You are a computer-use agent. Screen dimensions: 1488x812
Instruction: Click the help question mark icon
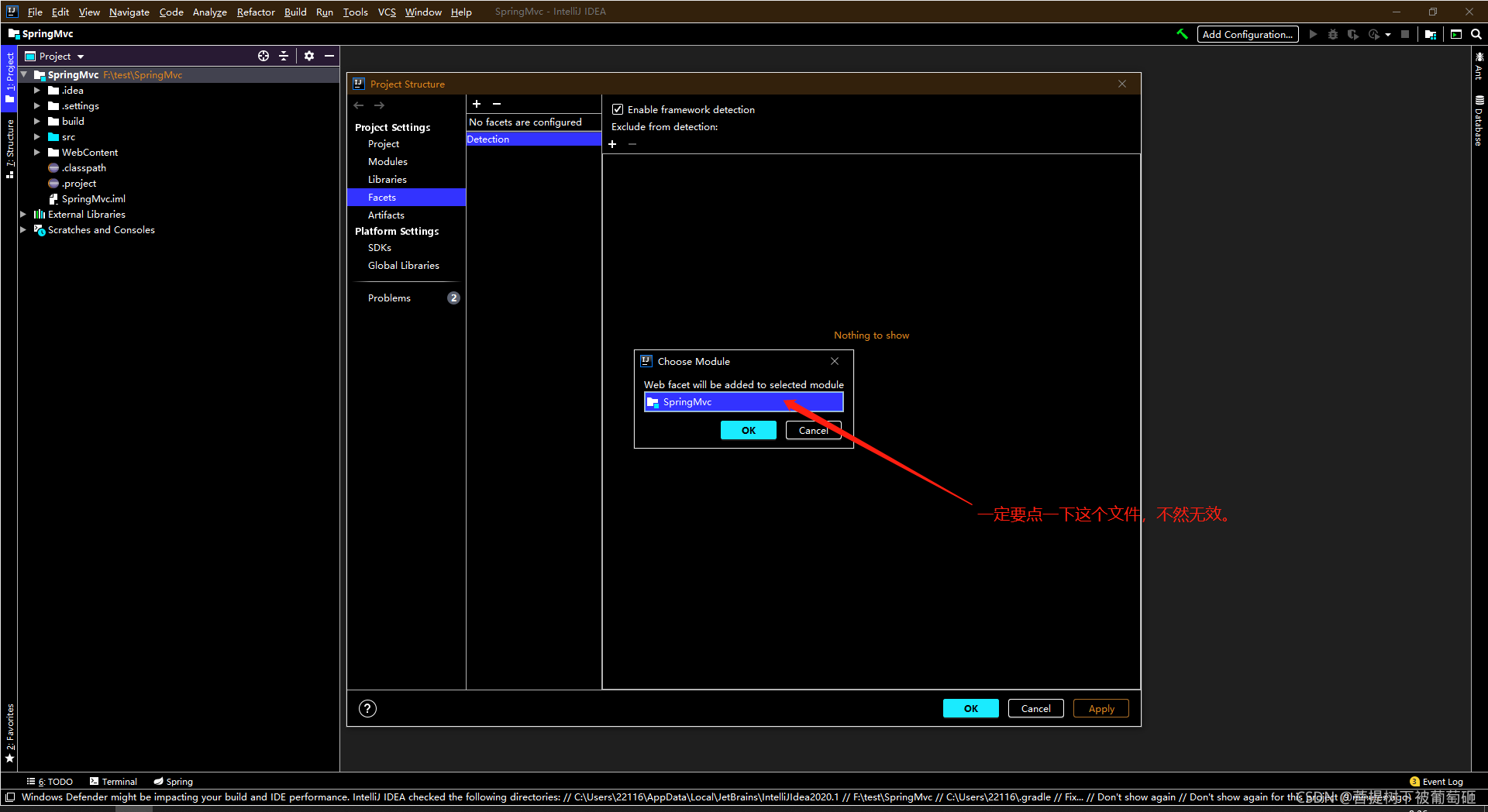tap(368, 708)
